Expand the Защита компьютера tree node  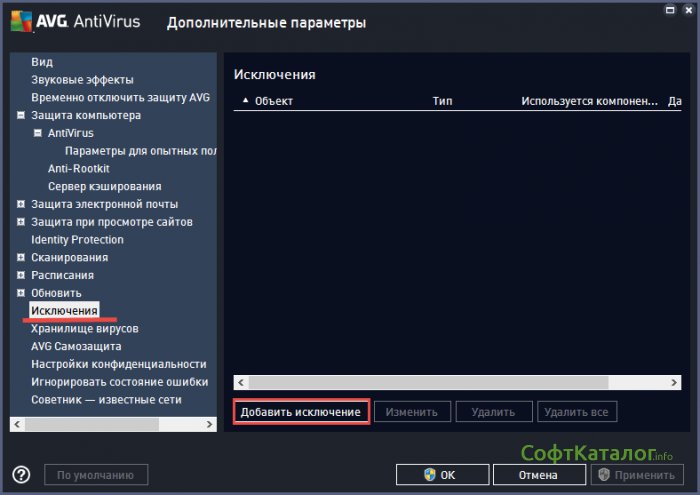coord(22,116)
